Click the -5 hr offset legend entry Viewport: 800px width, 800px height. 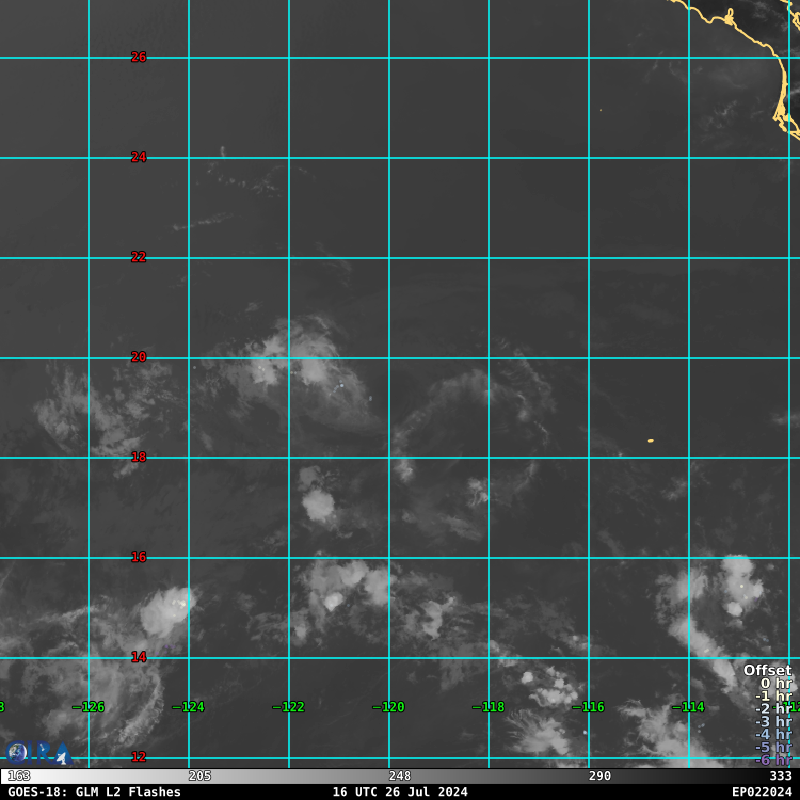tap(773, 747)
